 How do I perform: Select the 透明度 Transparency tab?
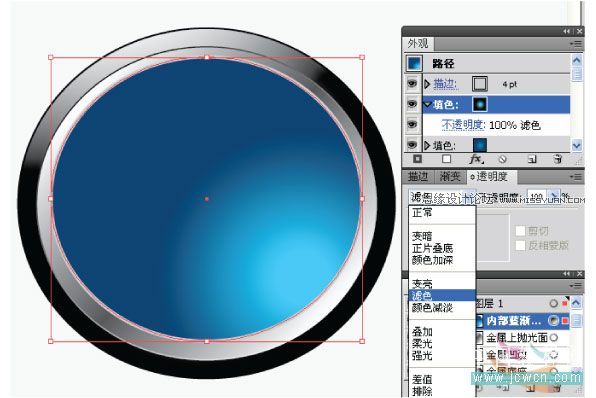tap(492, 176)
